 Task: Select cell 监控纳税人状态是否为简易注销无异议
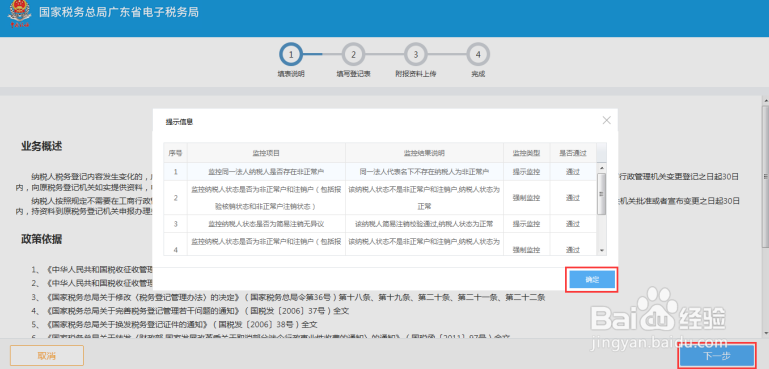(x=266, y=224)
